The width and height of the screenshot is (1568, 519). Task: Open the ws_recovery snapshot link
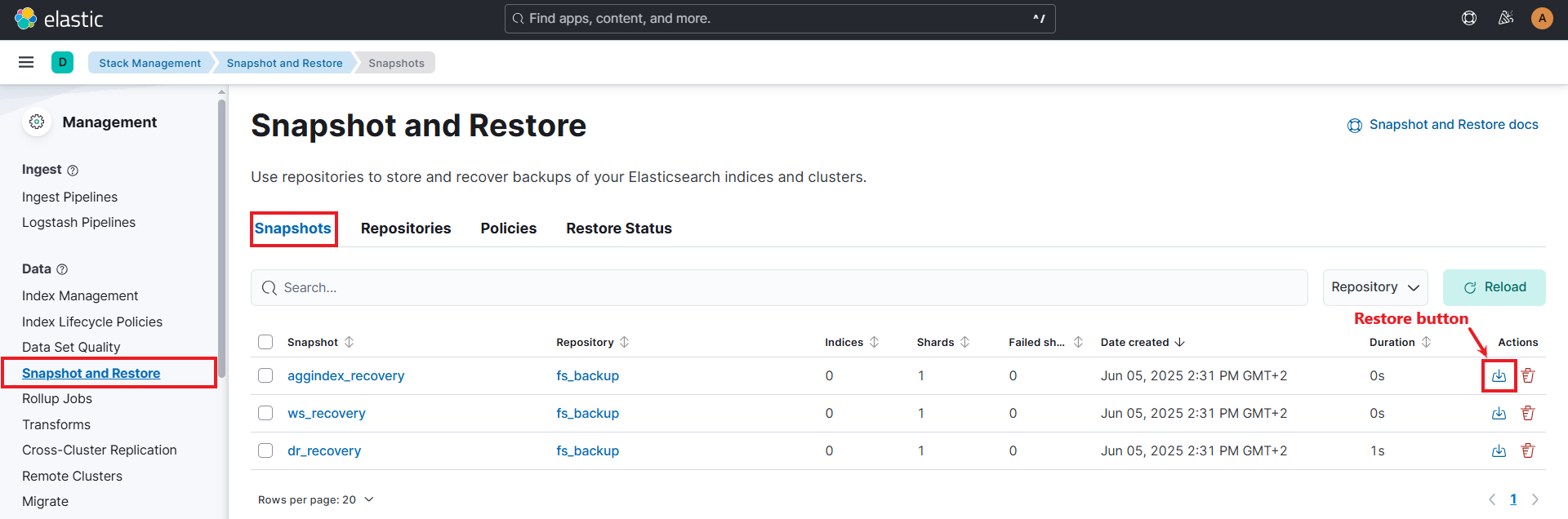[327, 413]
